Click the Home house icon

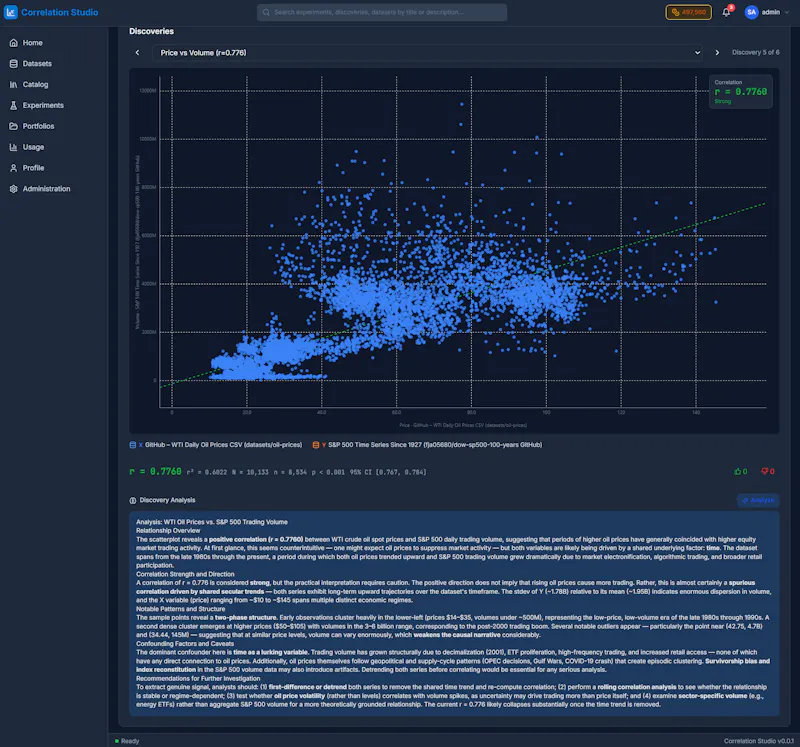14,43
